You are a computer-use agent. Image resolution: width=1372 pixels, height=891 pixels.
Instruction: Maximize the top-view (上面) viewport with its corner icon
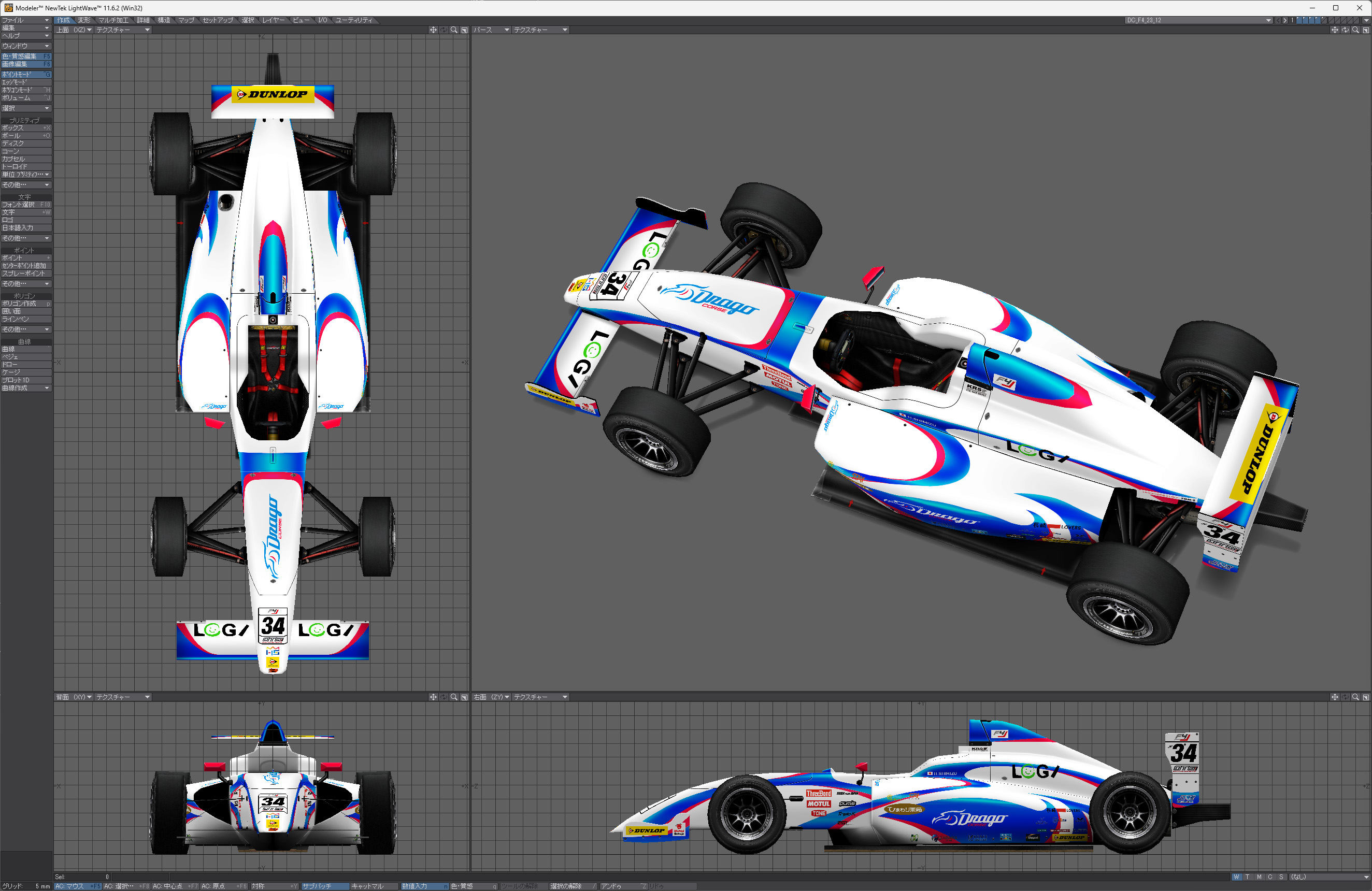pos(465,30)
